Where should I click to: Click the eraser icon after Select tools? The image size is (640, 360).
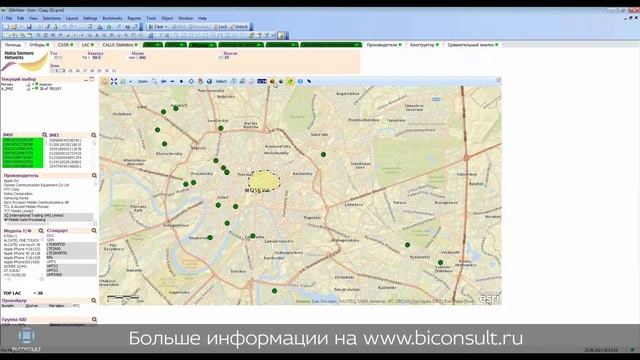(251, 81)
